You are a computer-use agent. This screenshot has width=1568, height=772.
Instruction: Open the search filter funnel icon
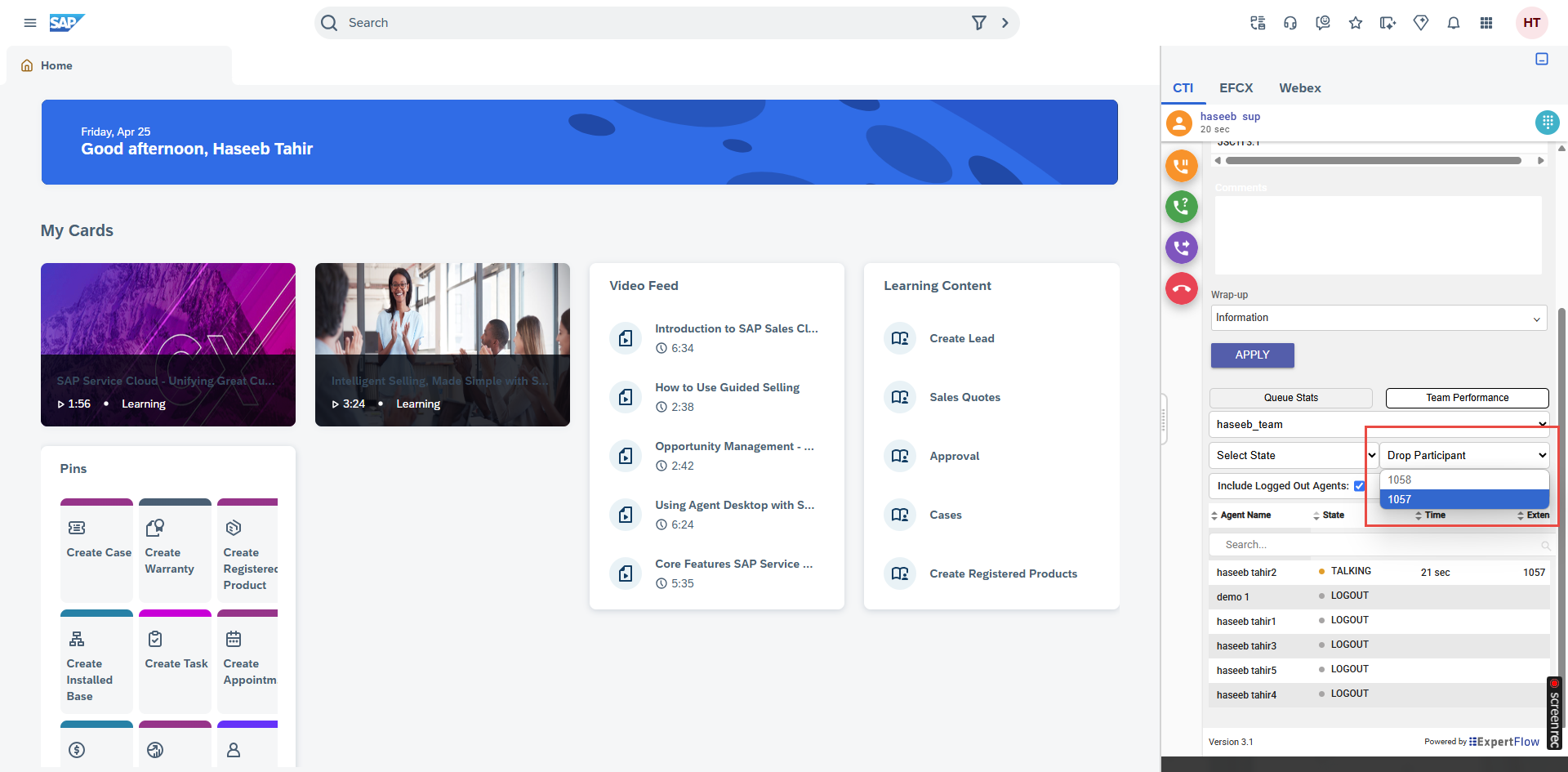(978, 23)
